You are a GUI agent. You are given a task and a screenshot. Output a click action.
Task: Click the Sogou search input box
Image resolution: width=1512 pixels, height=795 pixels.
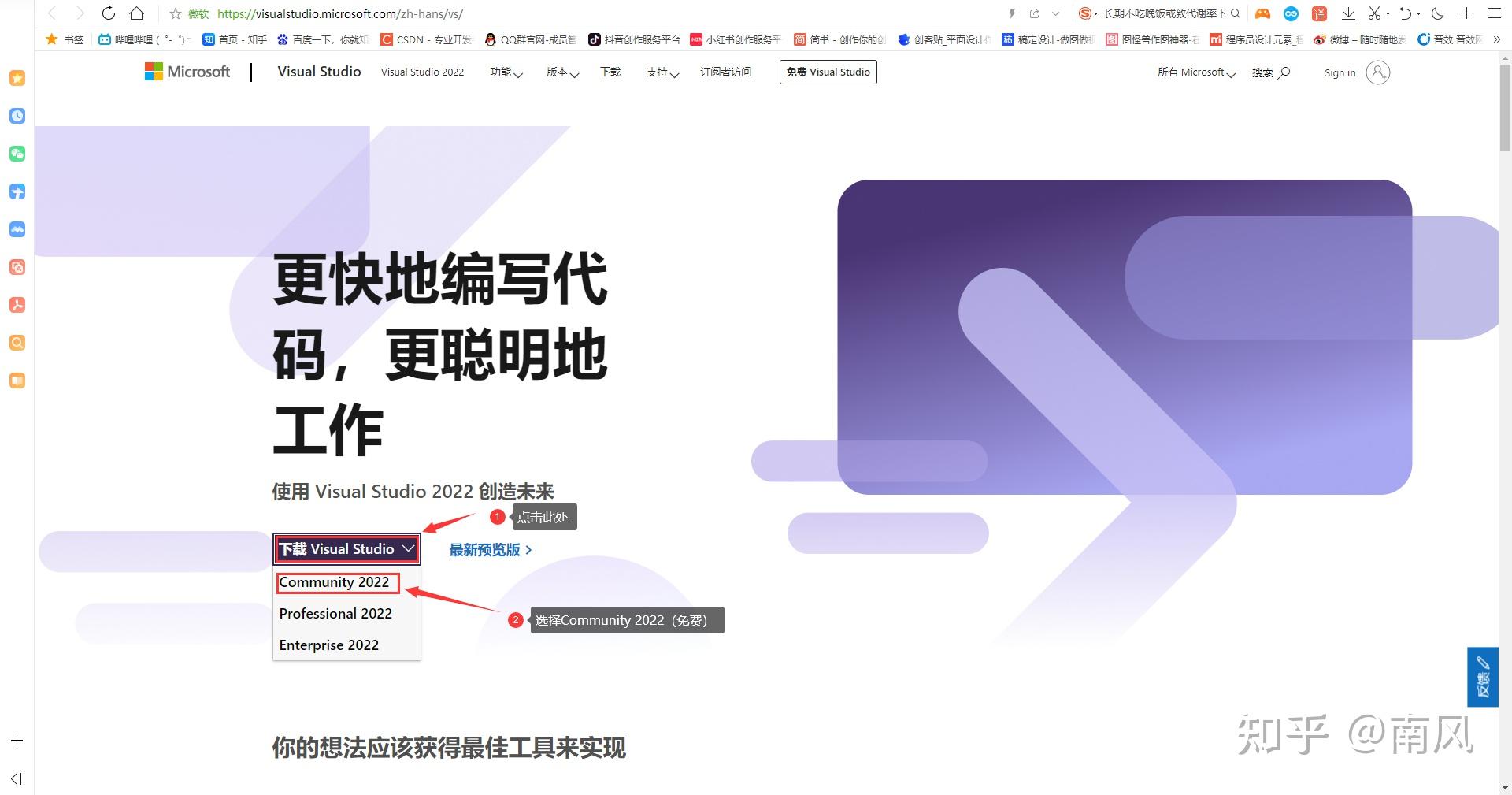[1164, 13]
